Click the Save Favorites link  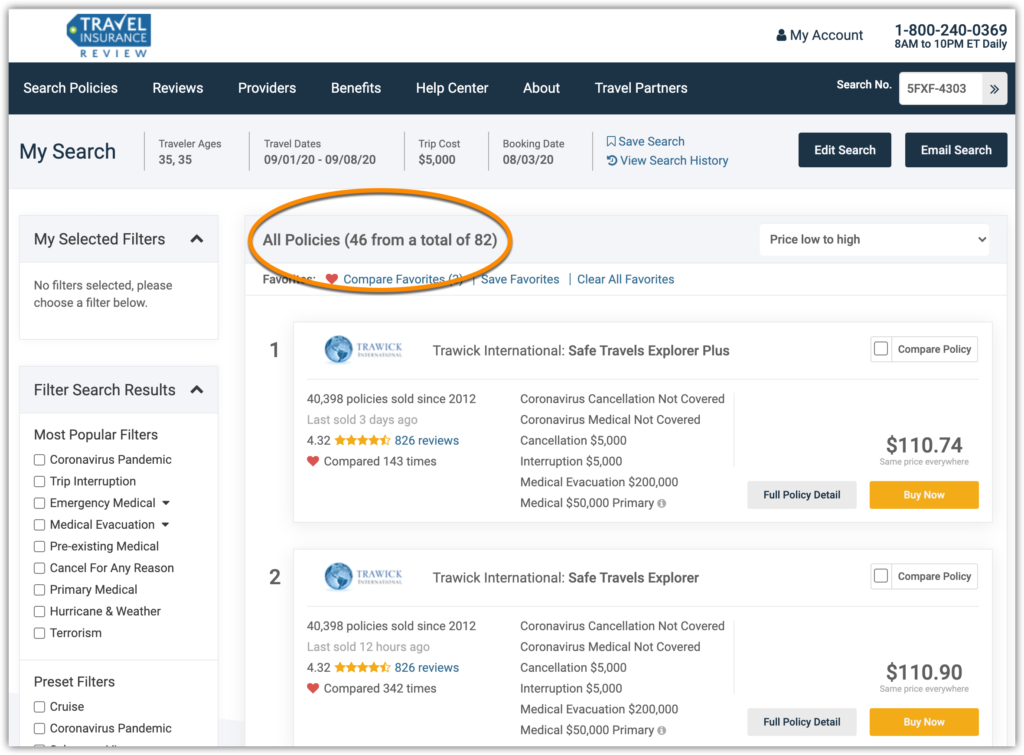tap(520, 280)
